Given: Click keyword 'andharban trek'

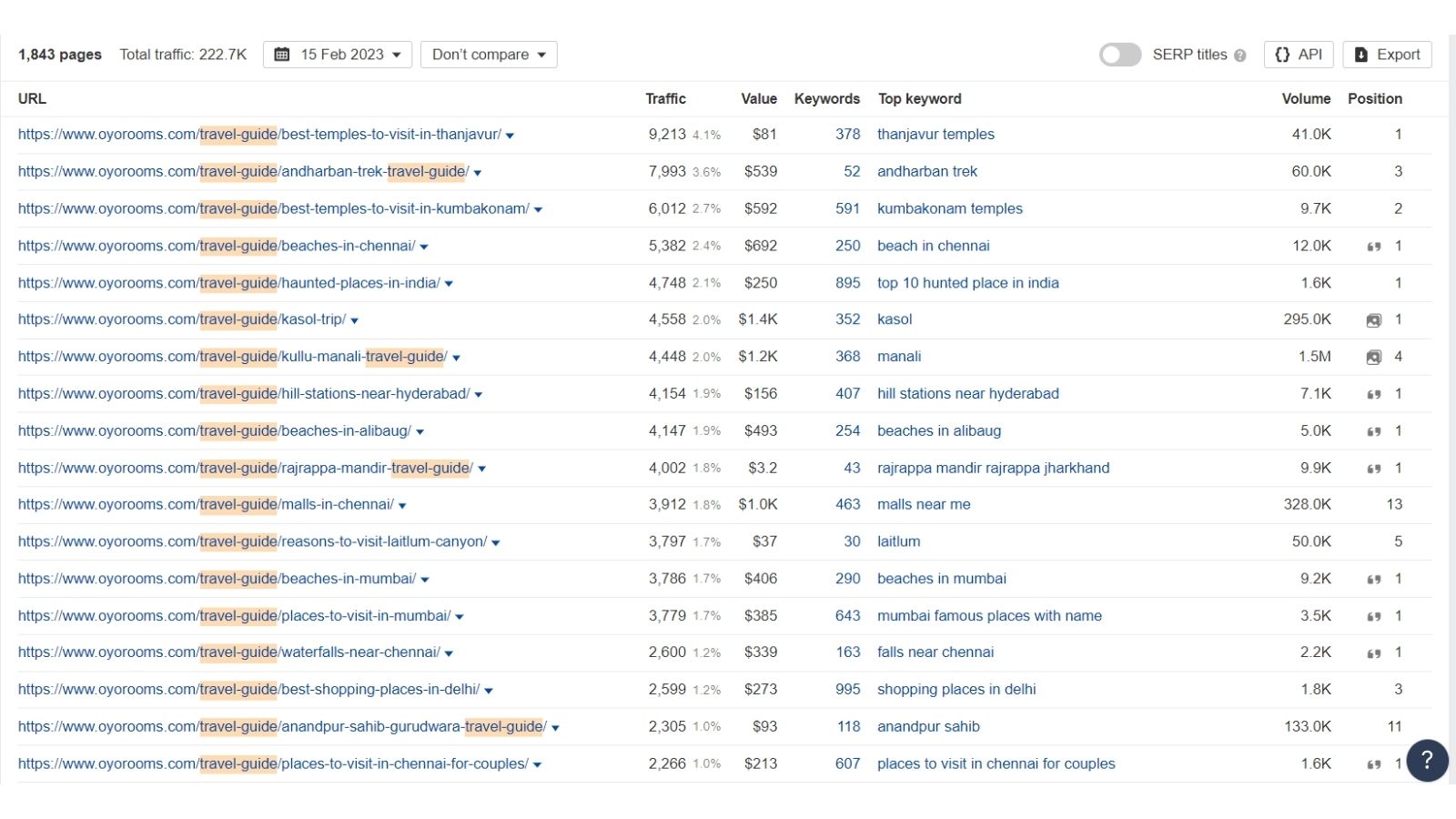Looking at the screenshot, I should click(927, 171).
